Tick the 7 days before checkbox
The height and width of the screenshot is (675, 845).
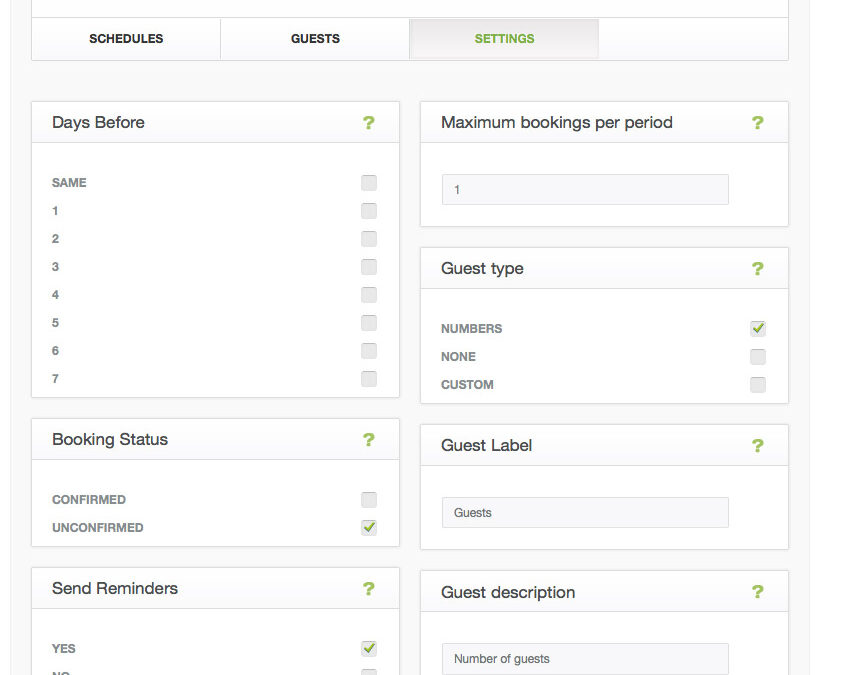(x=369, y=379)
